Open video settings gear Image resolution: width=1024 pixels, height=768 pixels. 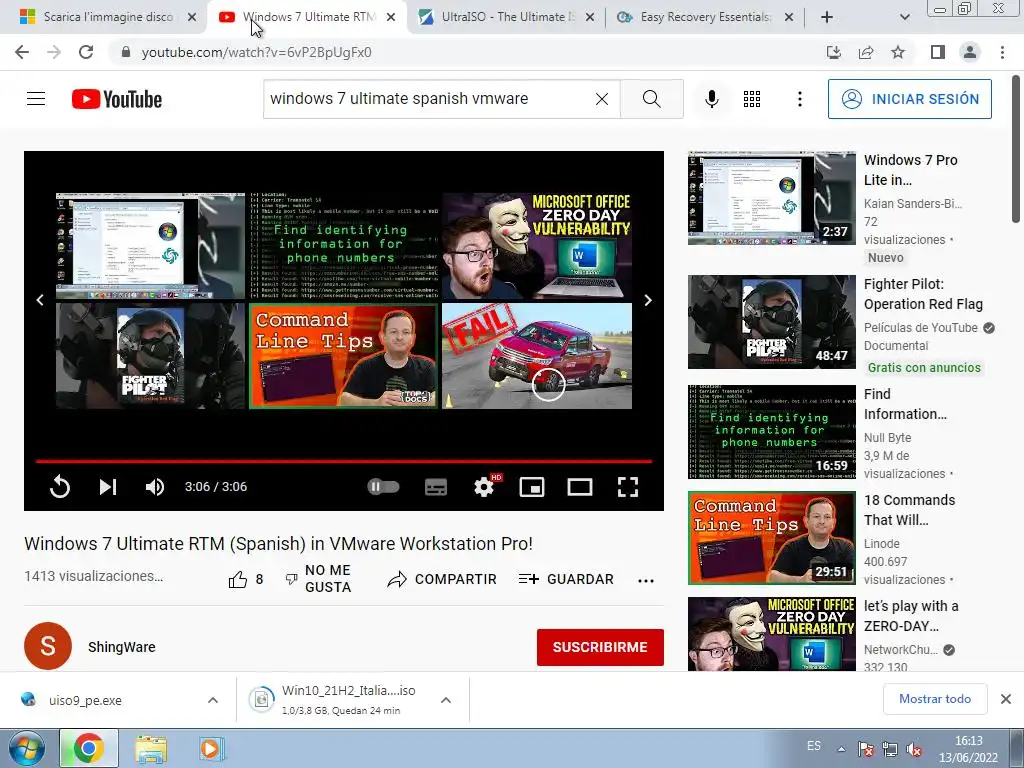[x=484, y=487]
